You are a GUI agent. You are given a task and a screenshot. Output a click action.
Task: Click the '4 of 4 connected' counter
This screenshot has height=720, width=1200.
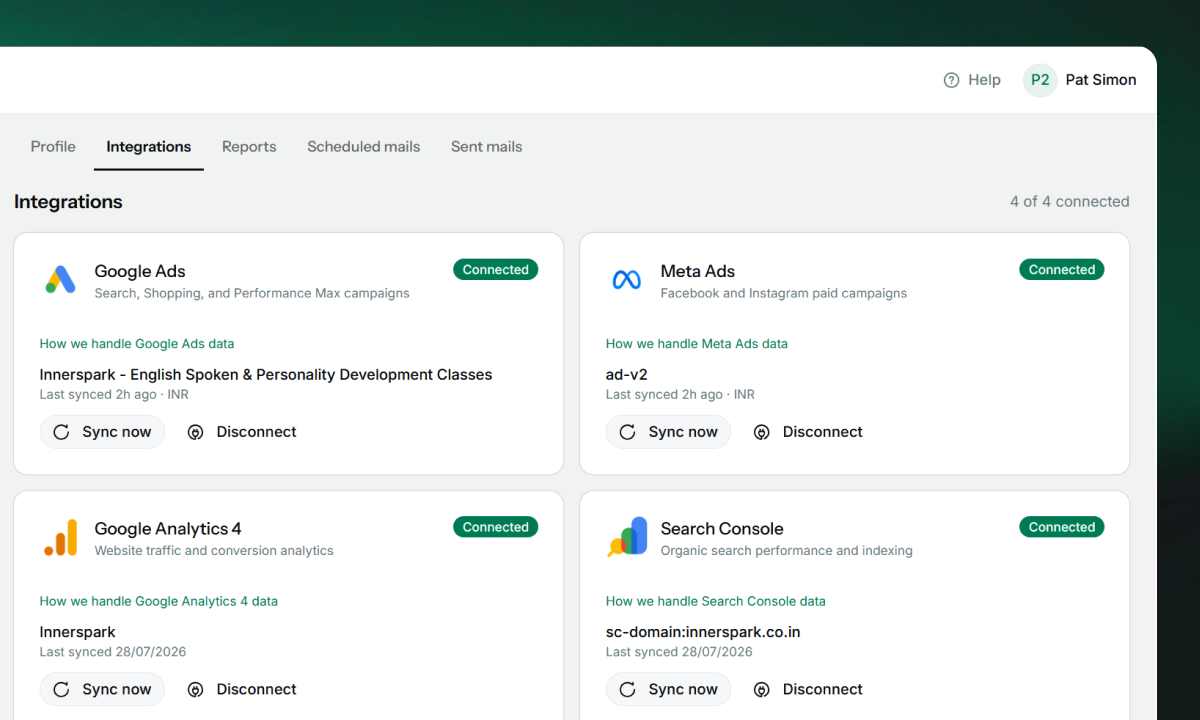tap(1070, 201)
